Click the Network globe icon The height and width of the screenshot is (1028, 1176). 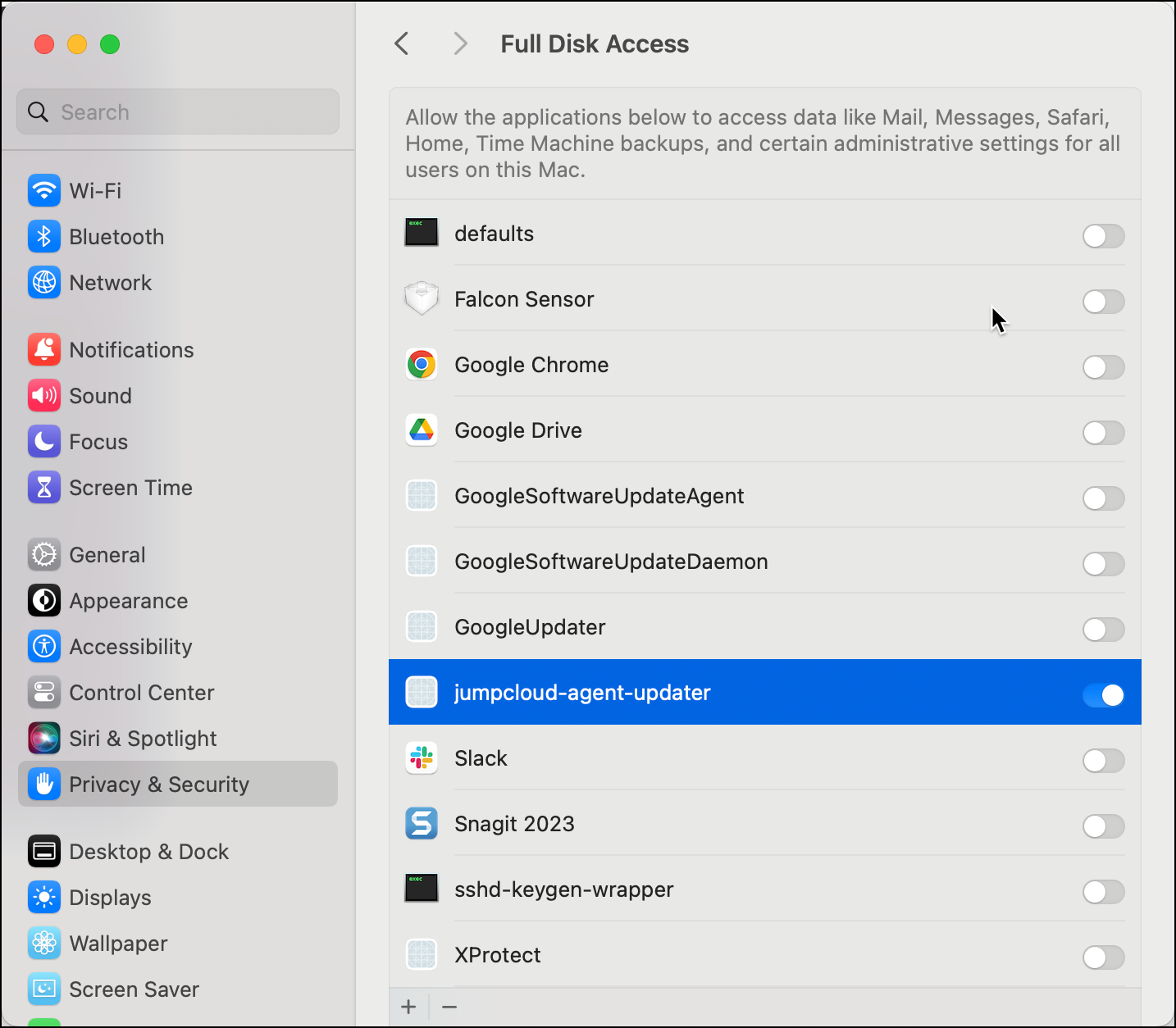44,282
